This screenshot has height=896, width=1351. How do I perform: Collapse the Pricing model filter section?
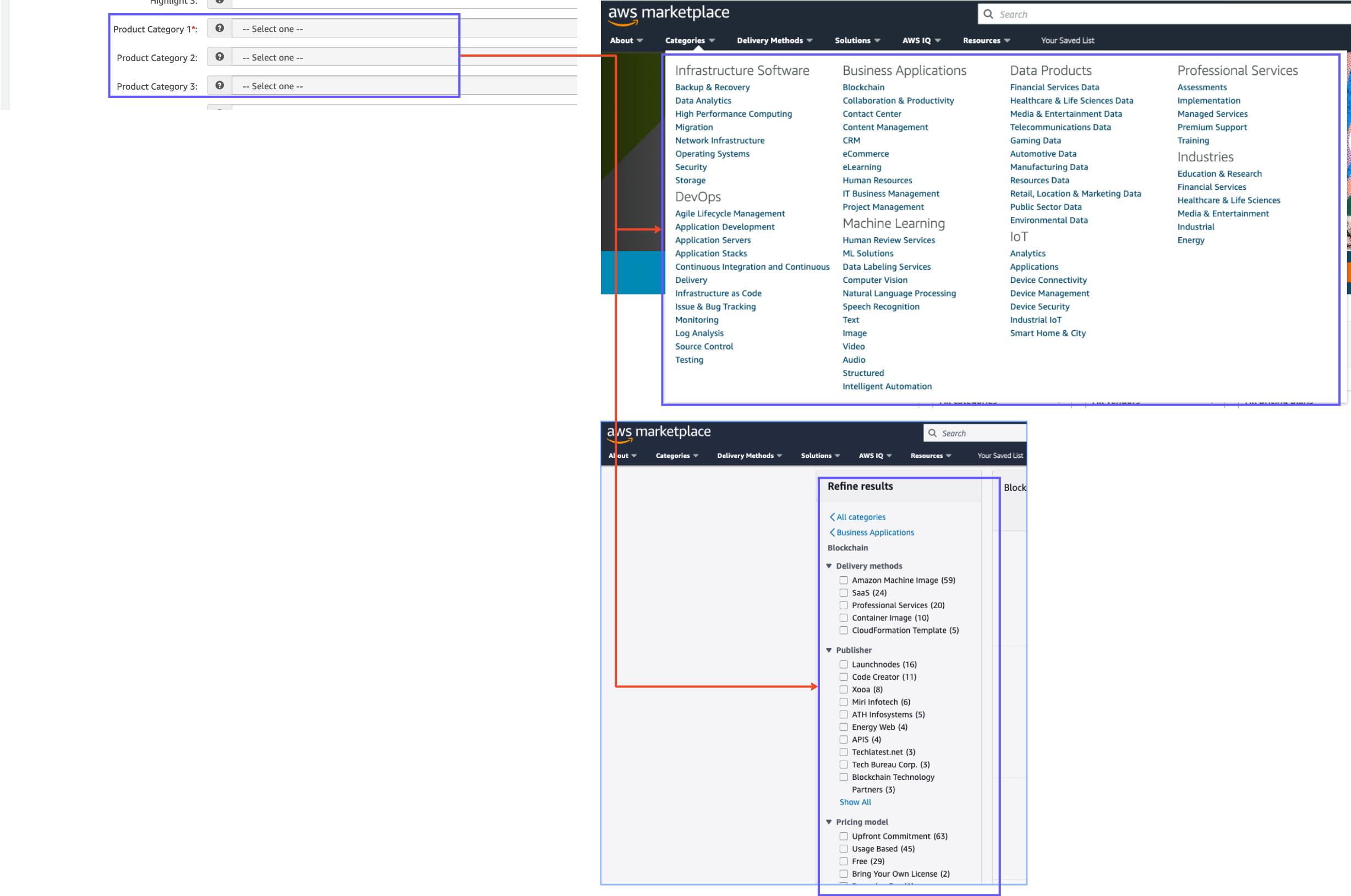829,822
